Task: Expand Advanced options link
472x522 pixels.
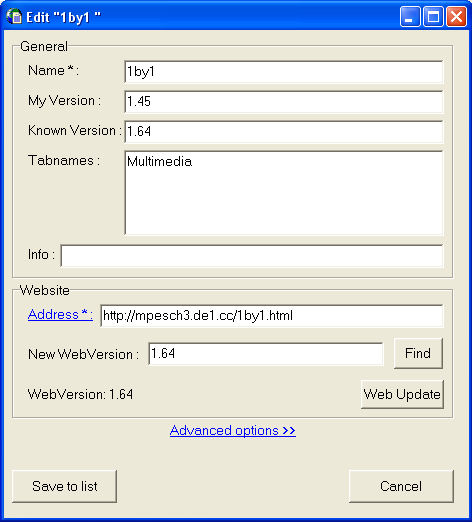Action: (233, 431)
